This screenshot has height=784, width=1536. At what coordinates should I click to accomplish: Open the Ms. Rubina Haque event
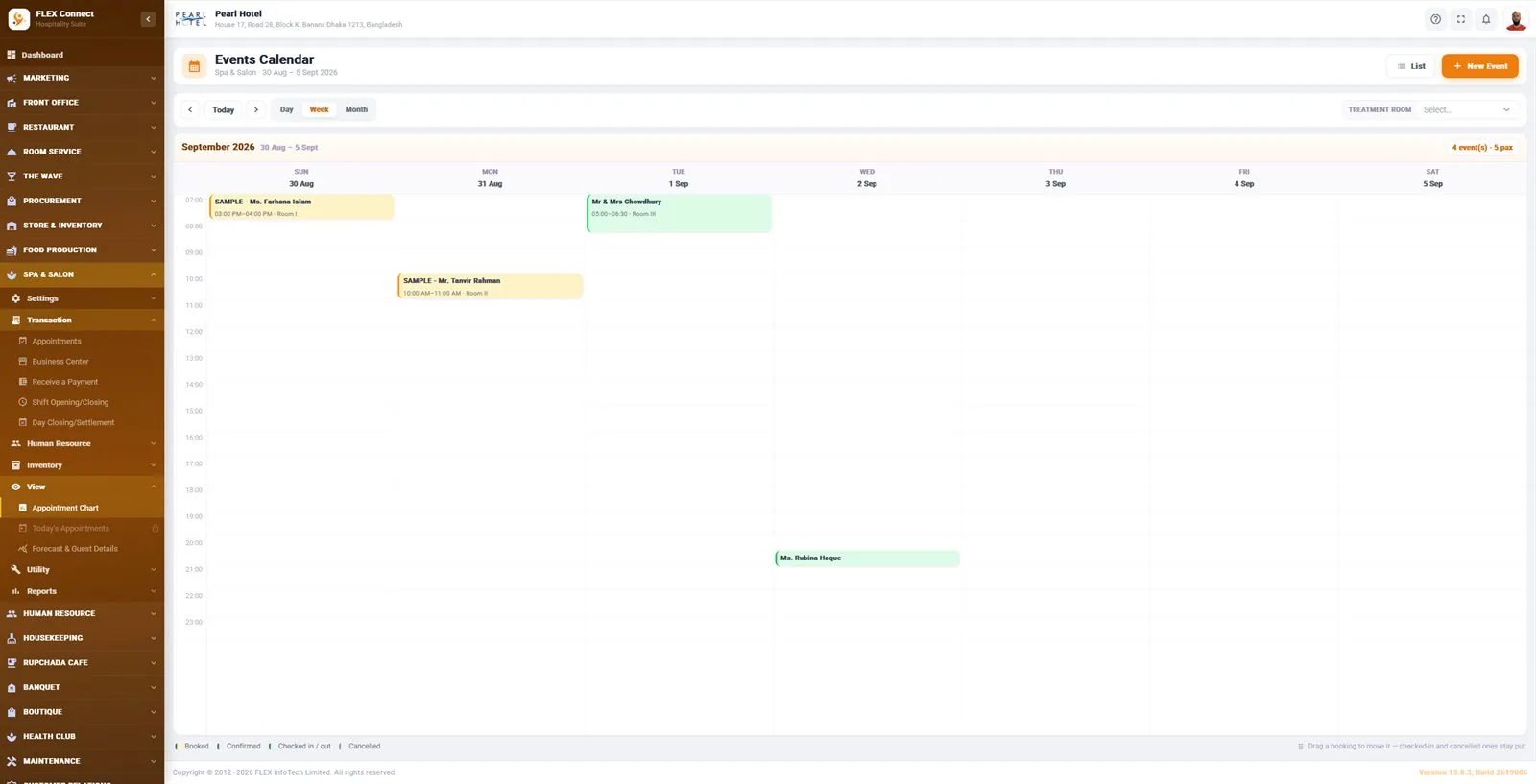(x=867, y=558)
